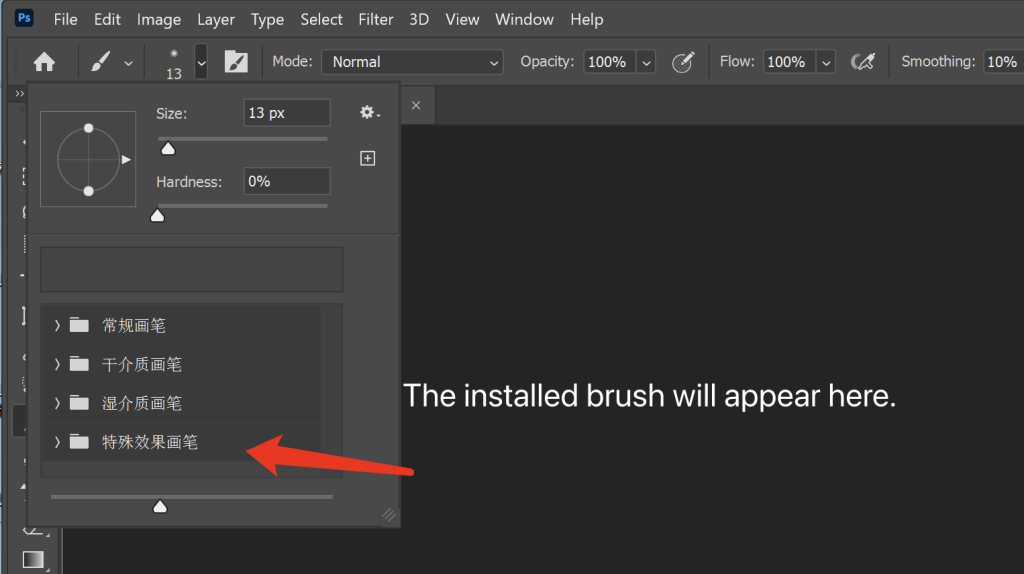This screenshot has height=574, width=1024.
Task: Click the brush thumbnail size slider handle
Action: pyautogui.click(x=160, y=506)
